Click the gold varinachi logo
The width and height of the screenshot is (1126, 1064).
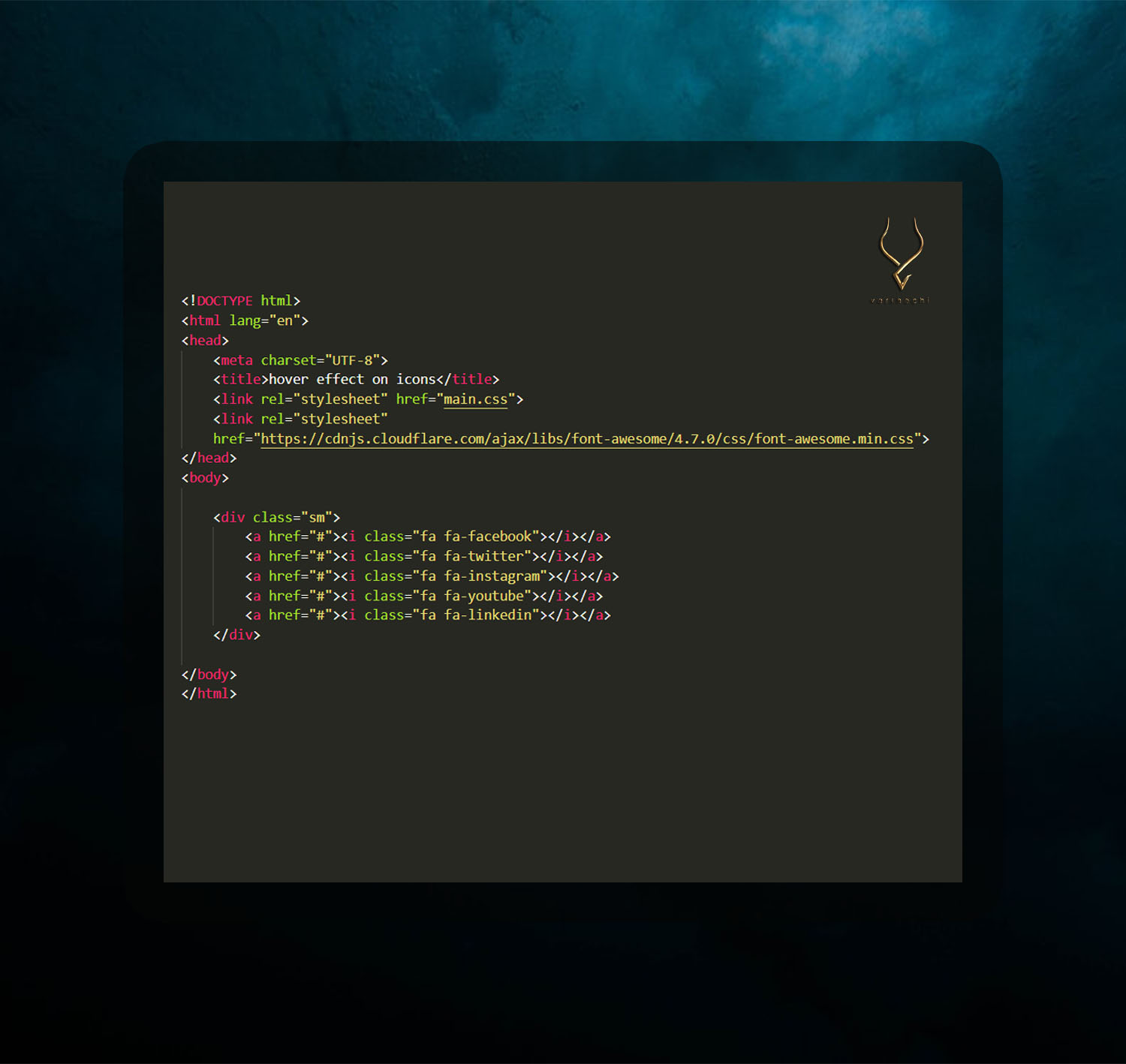tap(900, 251)
